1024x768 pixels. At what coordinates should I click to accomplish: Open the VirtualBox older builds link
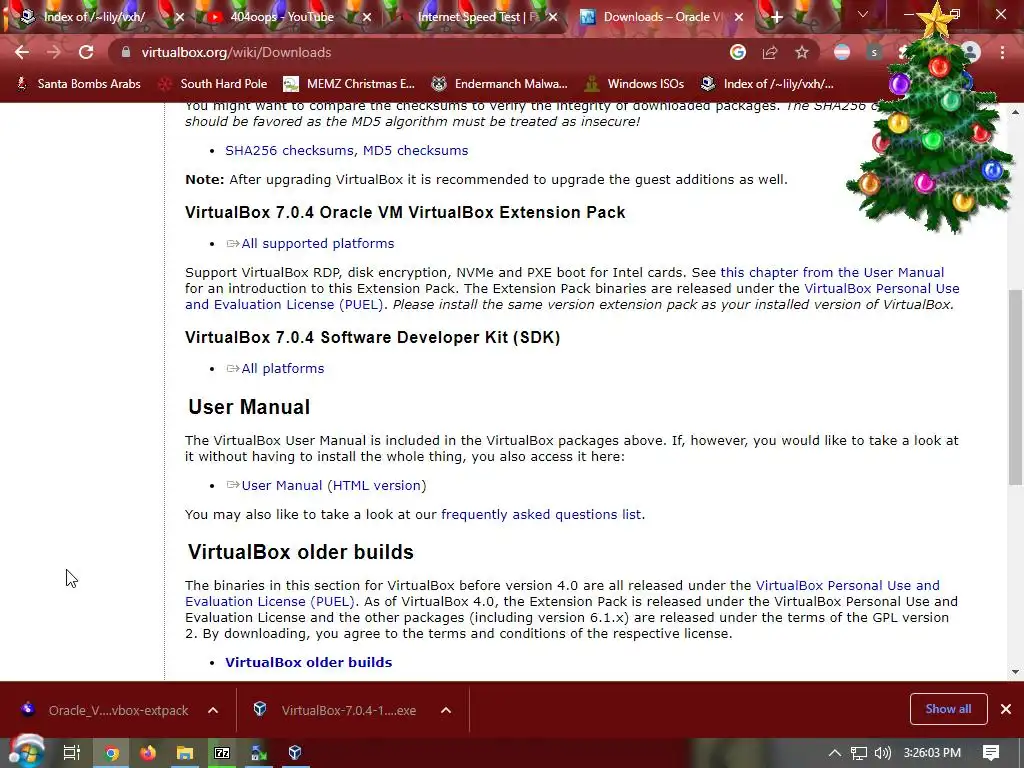coord(308,662)
